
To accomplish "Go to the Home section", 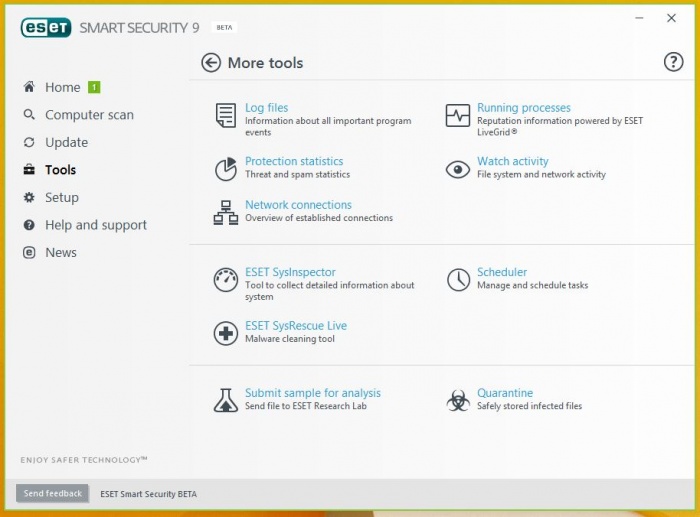I will (63, 87).
